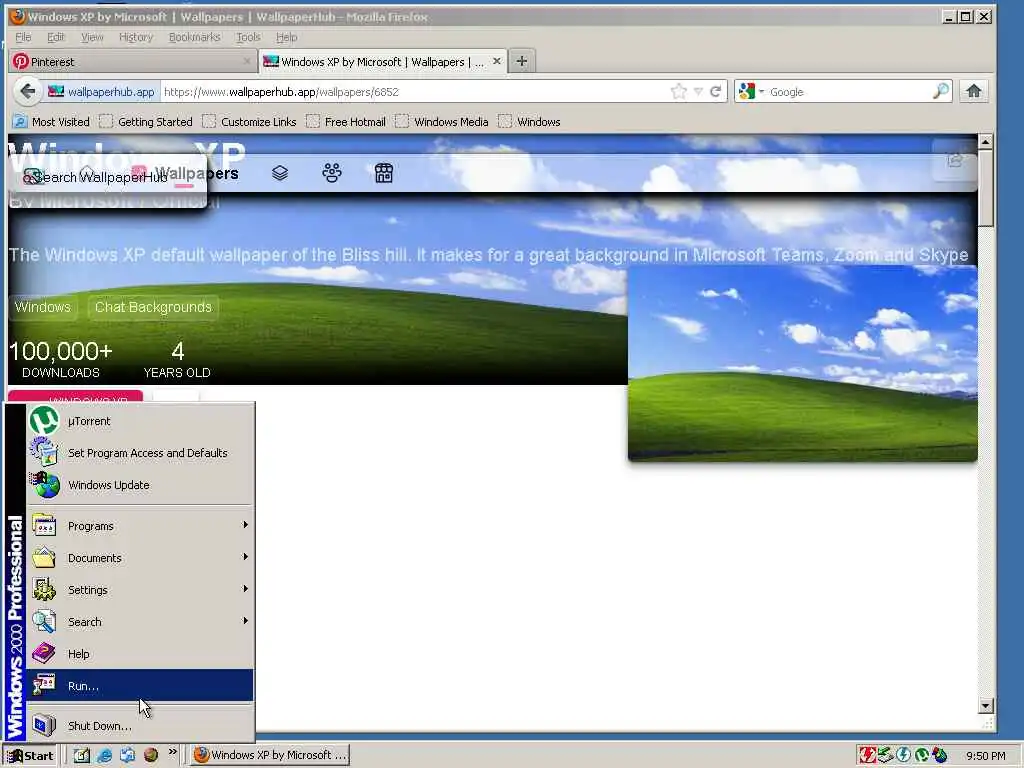Expand the Search submenu
This screenshot has height=768, width=1024.
click(x=140, y=622)
